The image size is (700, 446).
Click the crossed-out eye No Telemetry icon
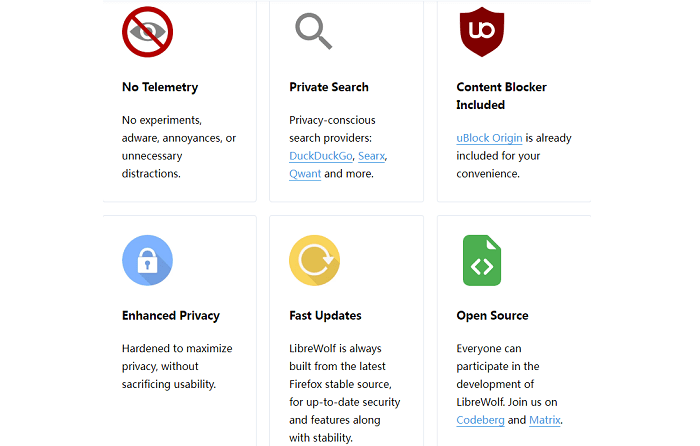tap(148, 32)
